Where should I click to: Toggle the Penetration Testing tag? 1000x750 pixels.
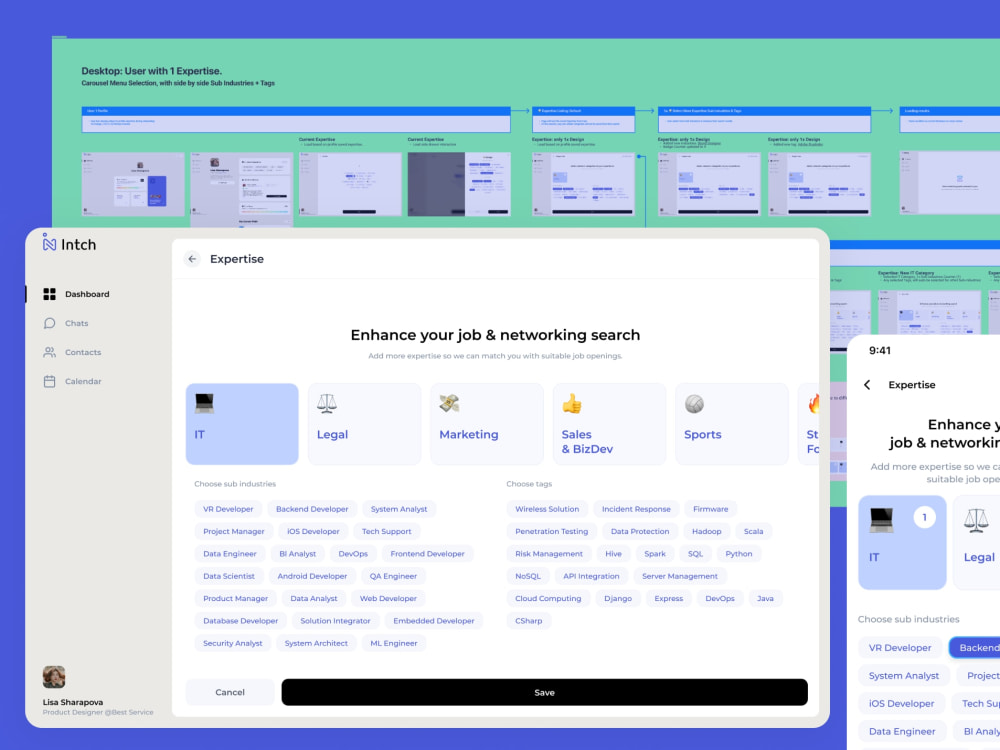point(551,531)
